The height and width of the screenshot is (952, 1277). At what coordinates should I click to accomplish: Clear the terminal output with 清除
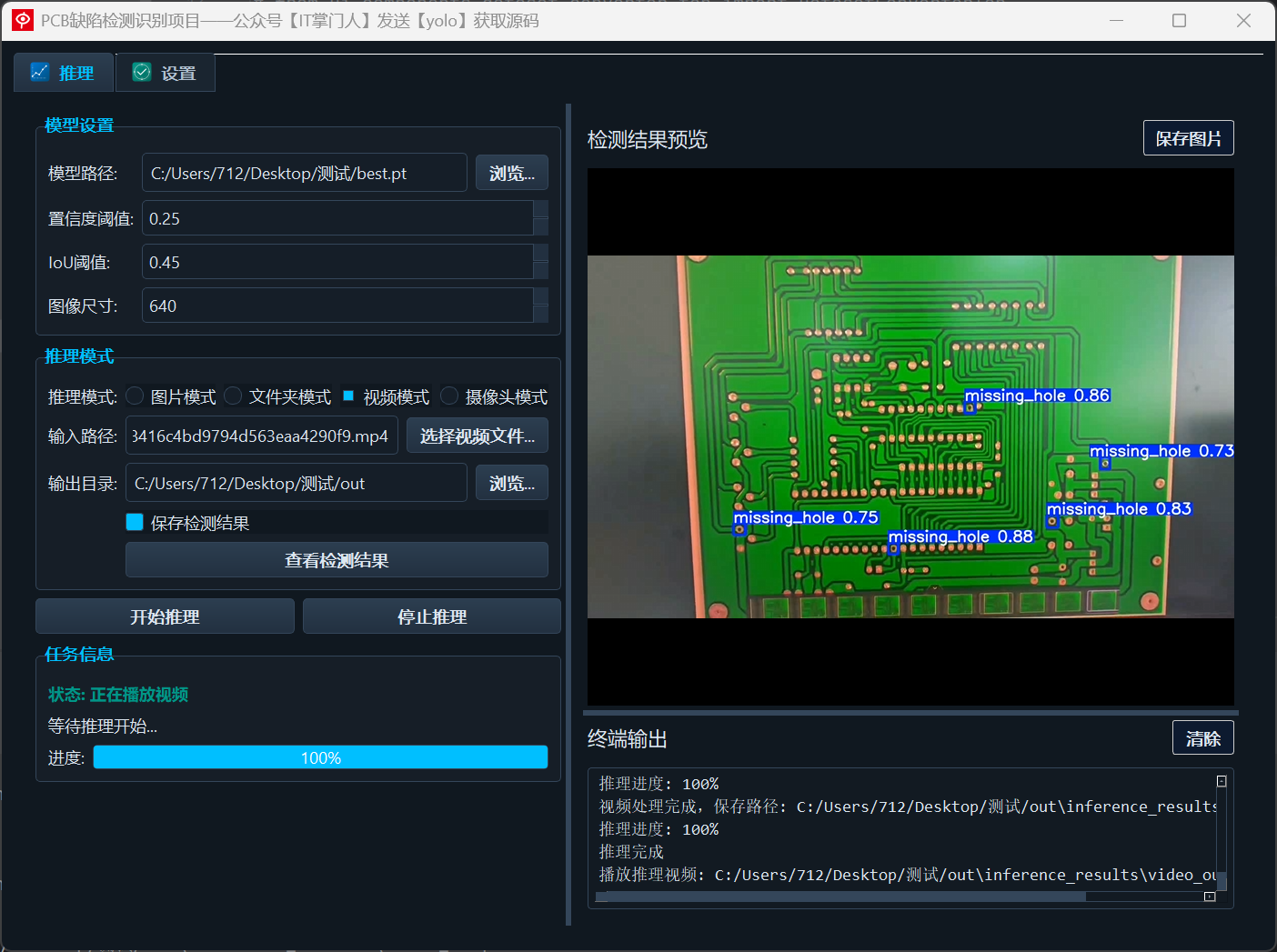point(1202,737)
